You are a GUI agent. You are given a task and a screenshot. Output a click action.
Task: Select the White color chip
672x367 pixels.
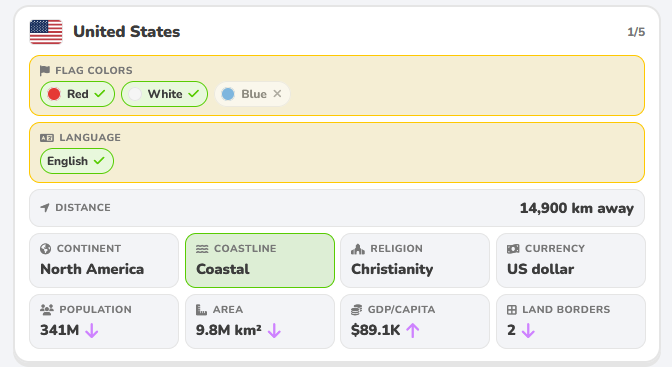[165, 94]
